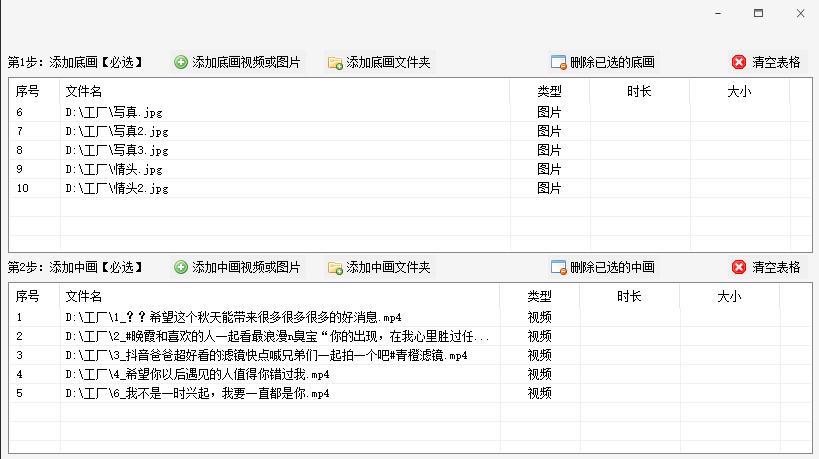Click 大小 header in middle table
This screenshot has height=459, width=819.
729,297
